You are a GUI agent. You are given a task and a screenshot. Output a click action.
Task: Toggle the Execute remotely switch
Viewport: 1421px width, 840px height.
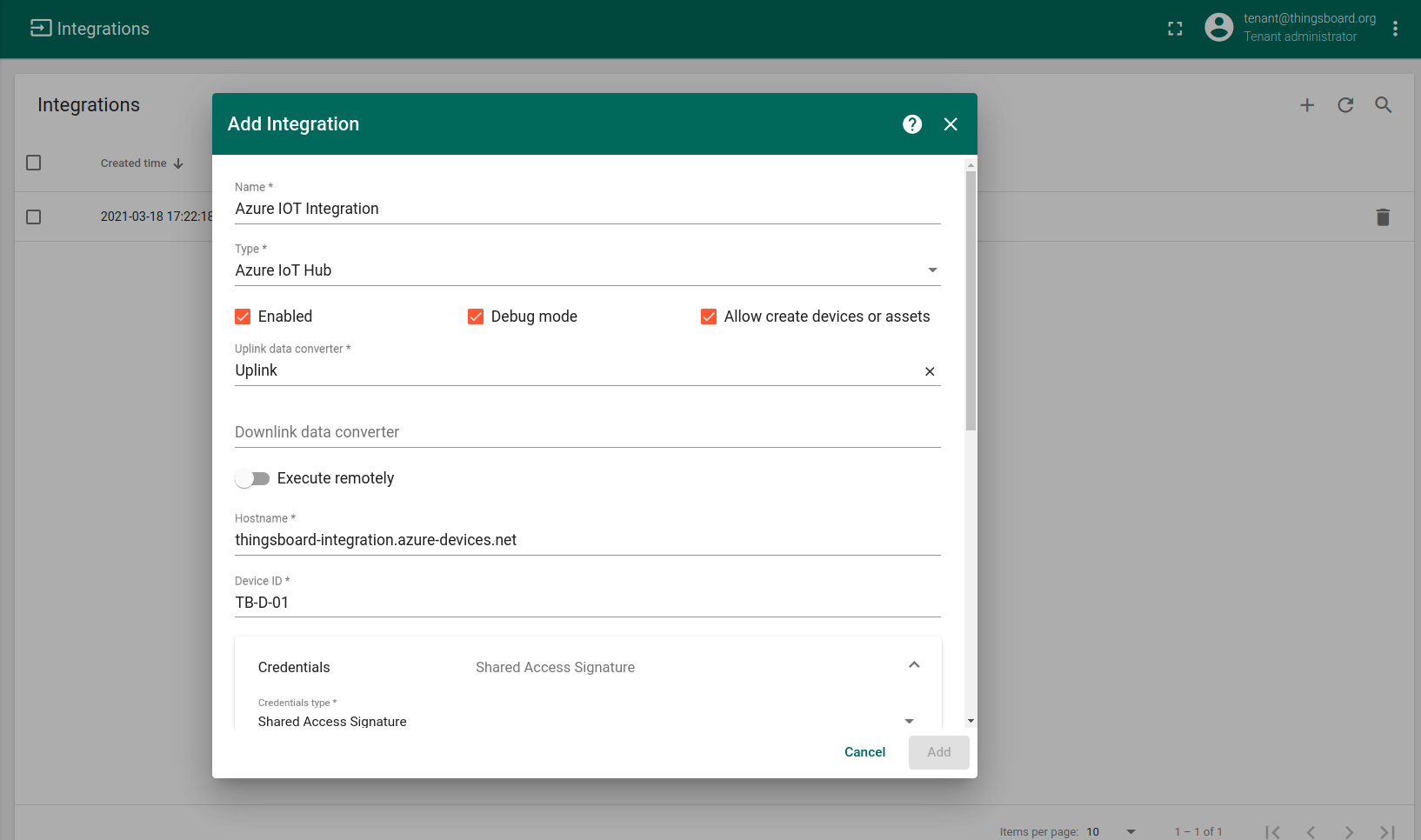click(x=252, y=479)
